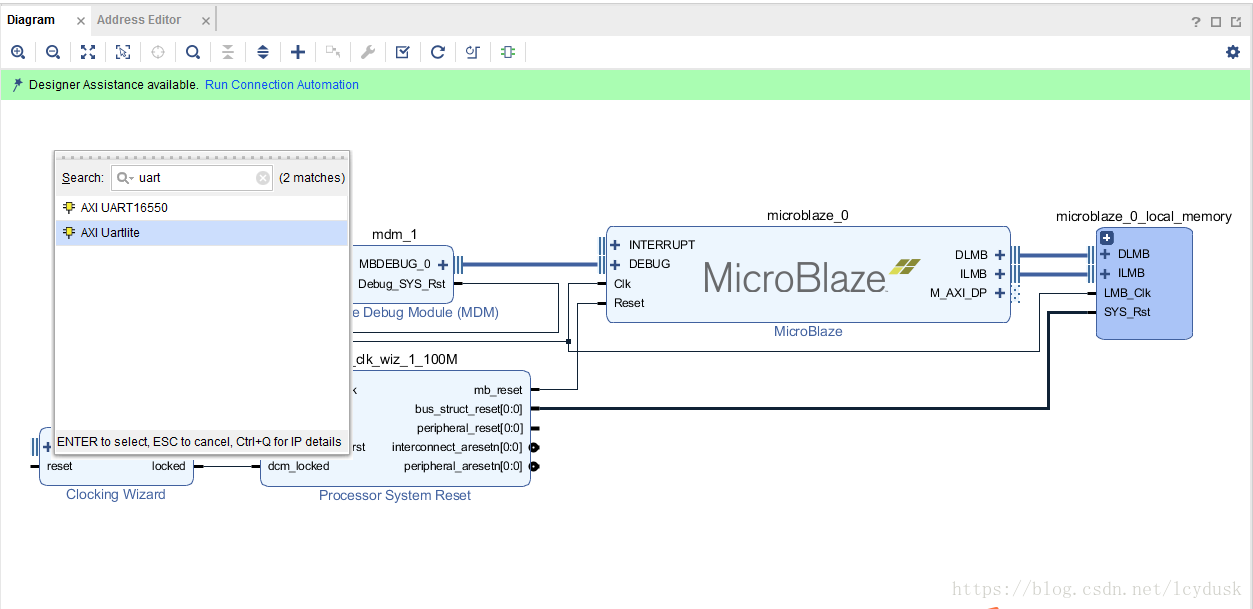1253x609 pixels.
Task: Expand the DEBUG port on microblaze_0
Action: coord(615,264)
